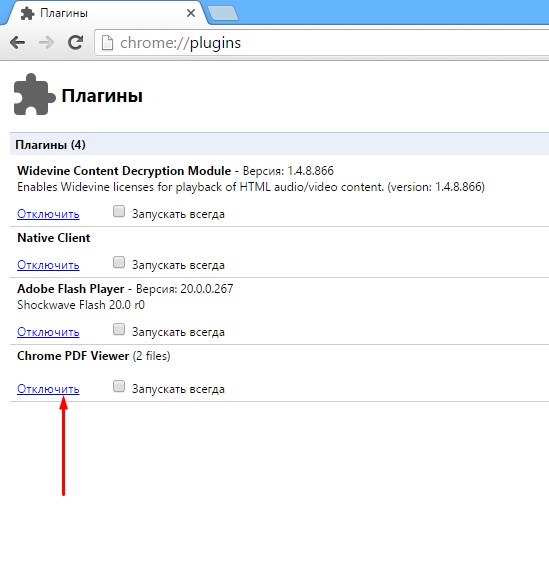This screenshot has width=549, height=578.
Task: Click the Adobe Flash Player plugin name
Action: (70, 289)
